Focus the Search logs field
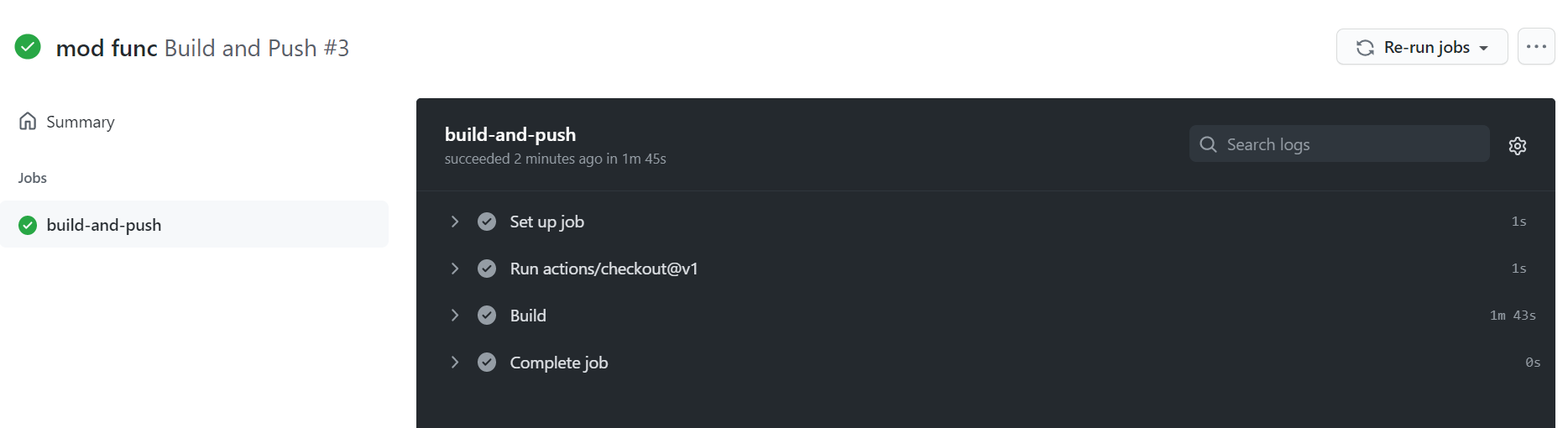Viewport: 1568px width, 428px height. [x=1339, y=144]
